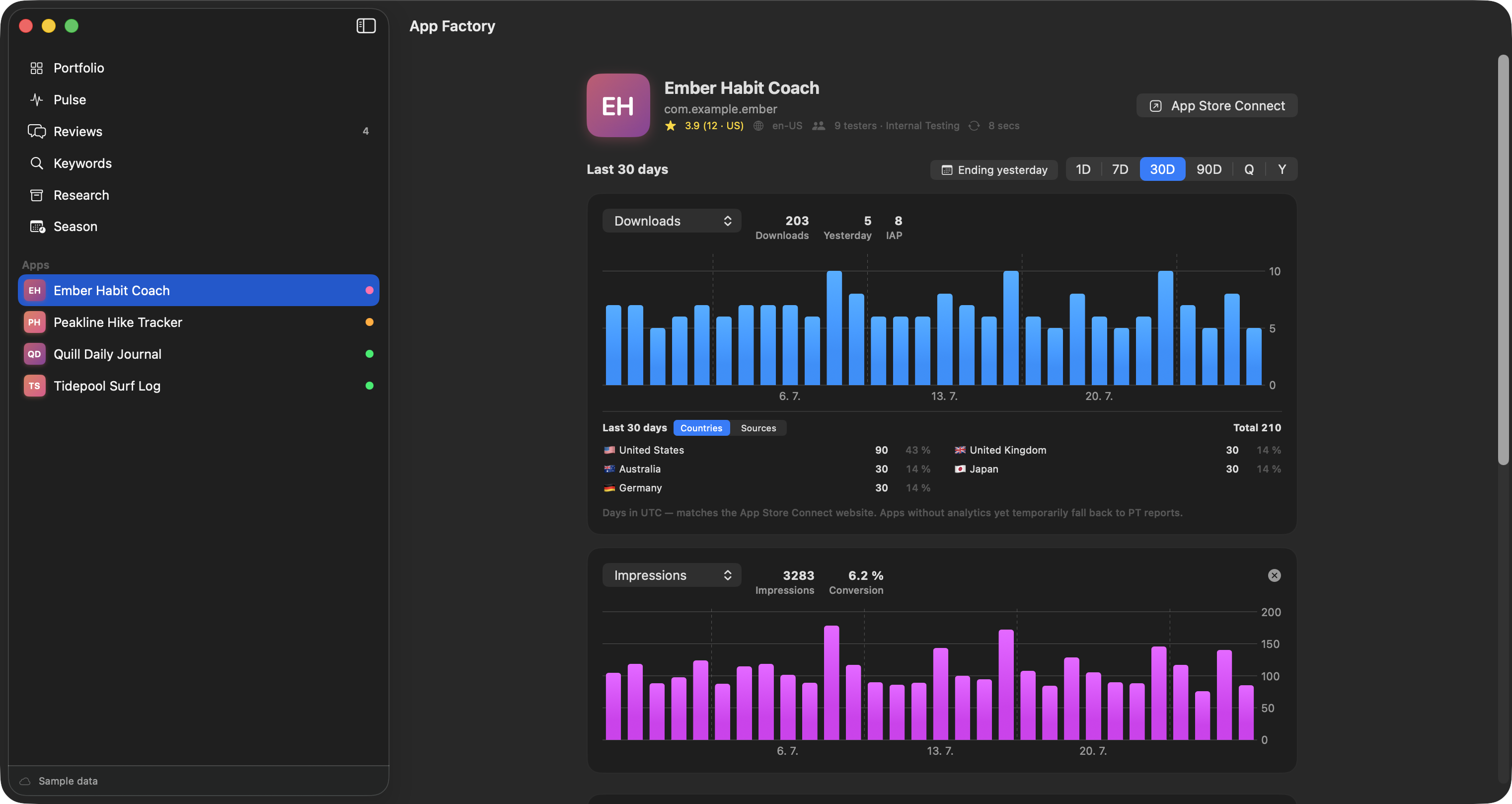Select the Y year range

tap(1282, 170)
